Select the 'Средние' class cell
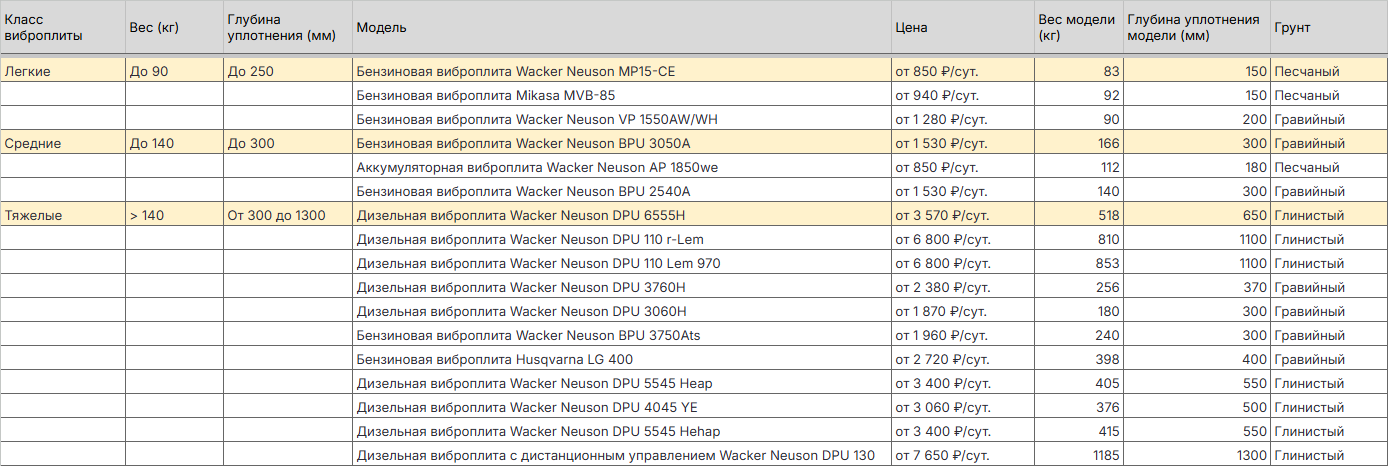 62,144
